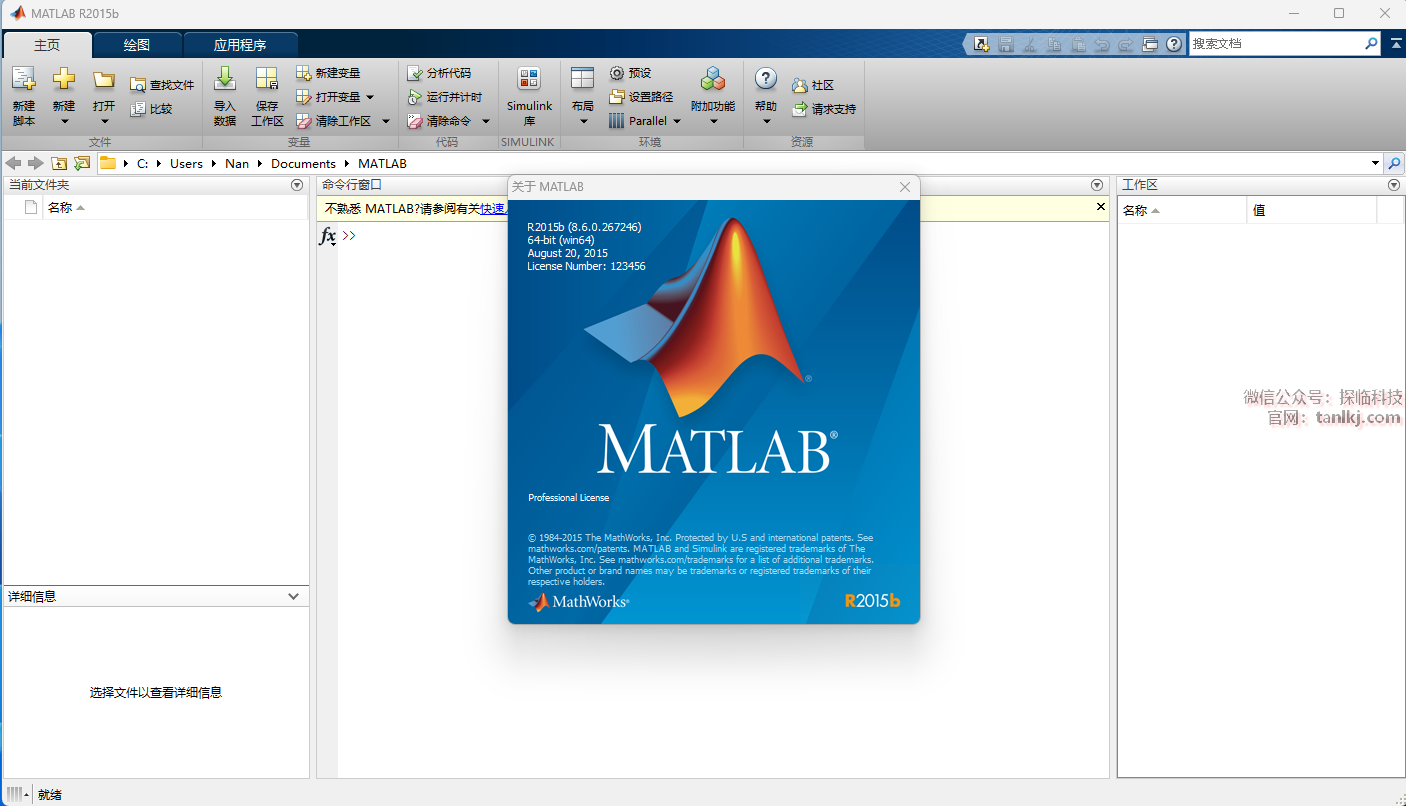Click the new shortcut icon in quick access toolbar
1406x806 pixels.
[x=981, y=44]
